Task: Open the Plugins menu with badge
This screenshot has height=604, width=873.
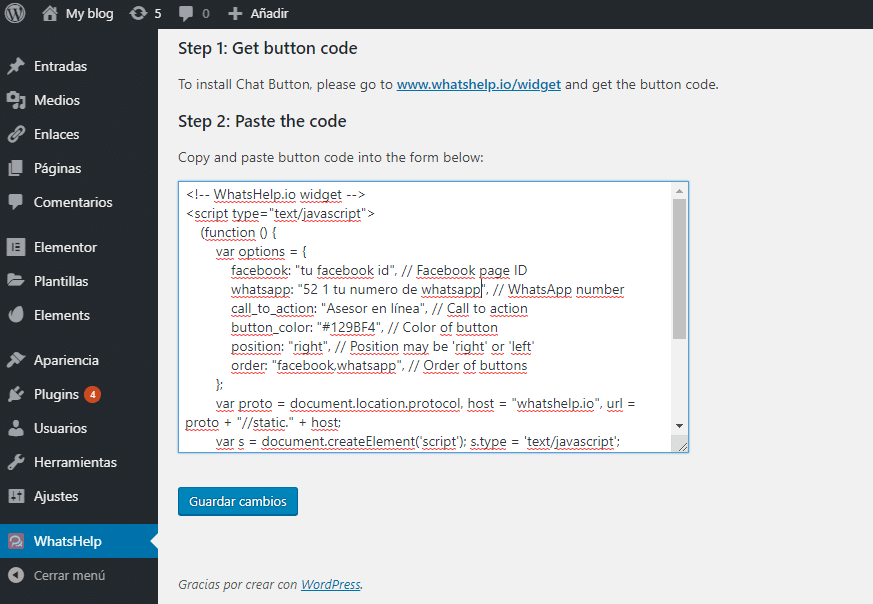Action: tap(56, 394)
